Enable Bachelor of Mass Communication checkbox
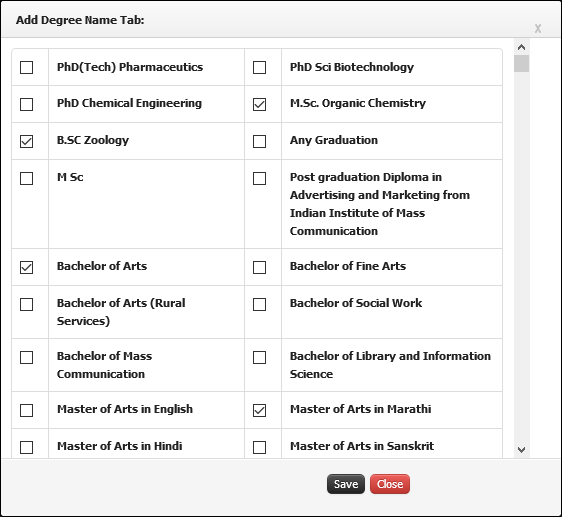Screen dimensions: 562x517 point(27,357)
